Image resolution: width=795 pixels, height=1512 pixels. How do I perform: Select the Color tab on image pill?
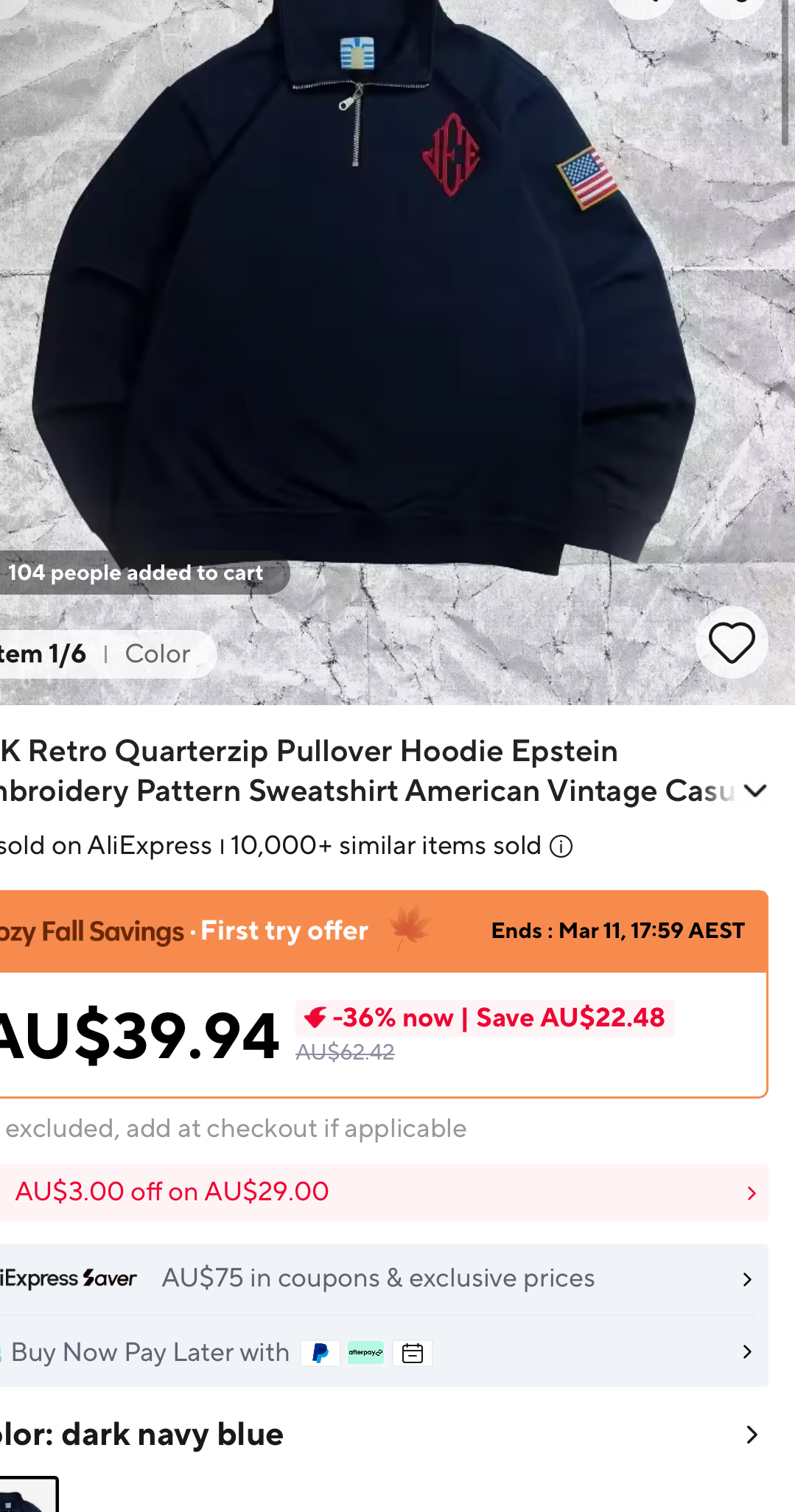[158, 654]
